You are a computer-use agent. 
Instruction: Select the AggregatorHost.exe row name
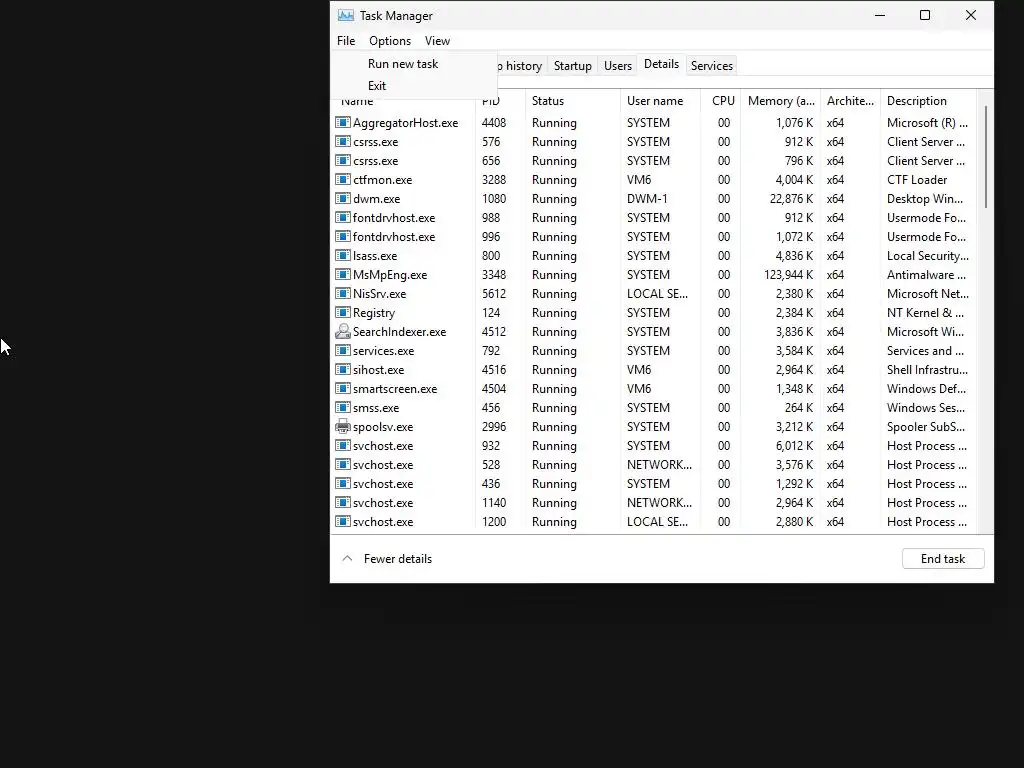click(x=406, y=123)
